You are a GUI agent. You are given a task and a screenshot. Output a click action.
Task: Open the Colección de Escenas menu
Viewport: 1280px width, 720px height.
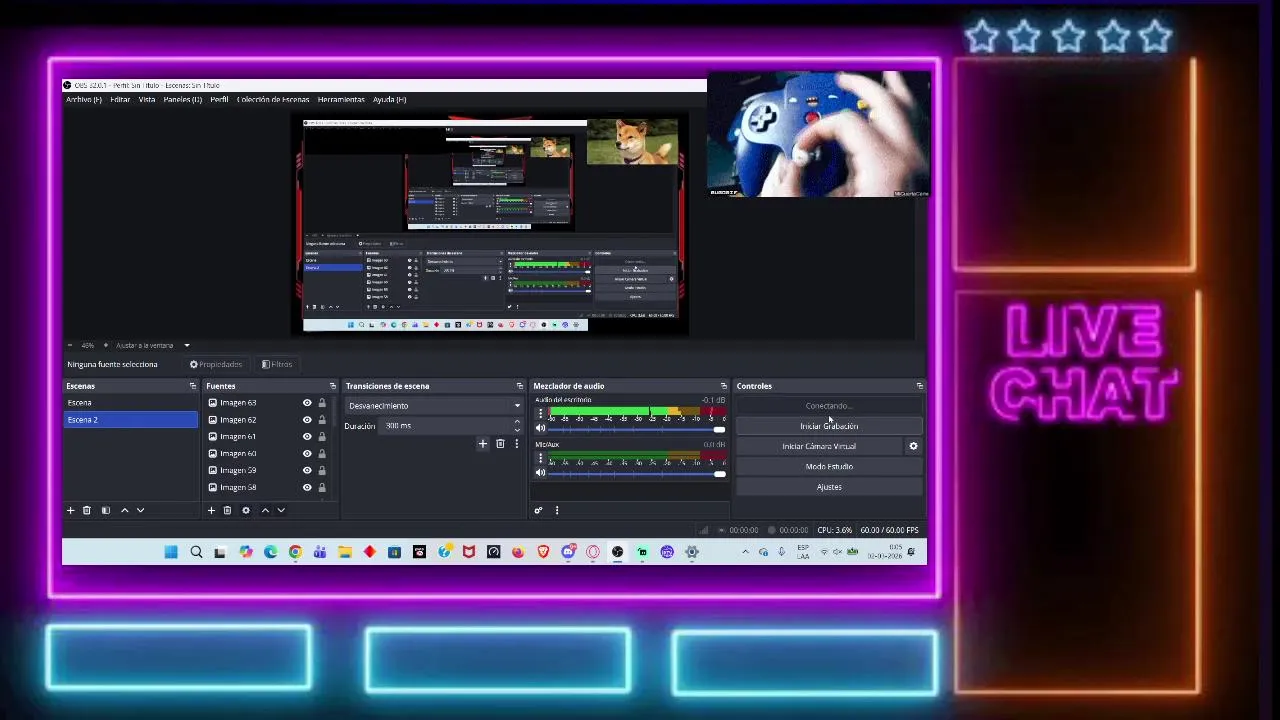pos(273,100)
